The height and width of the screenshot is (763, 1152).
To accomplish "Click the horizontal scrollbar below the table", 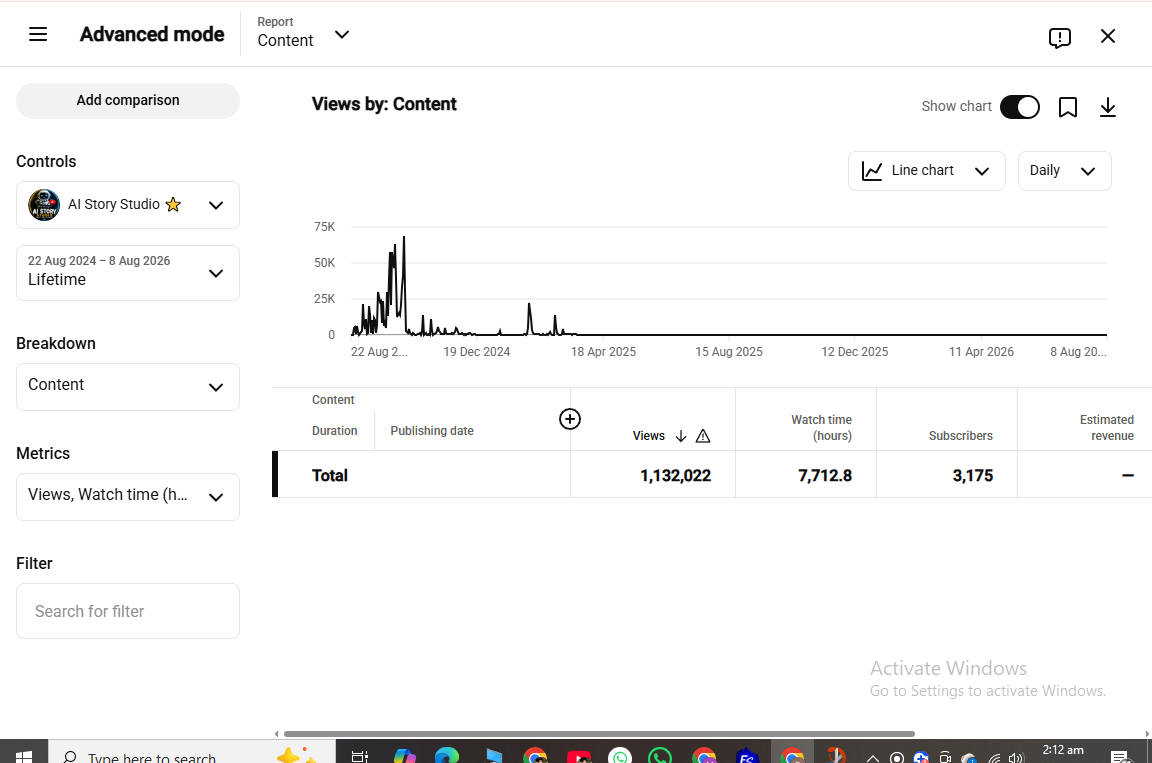I will [x=599, y=734].
